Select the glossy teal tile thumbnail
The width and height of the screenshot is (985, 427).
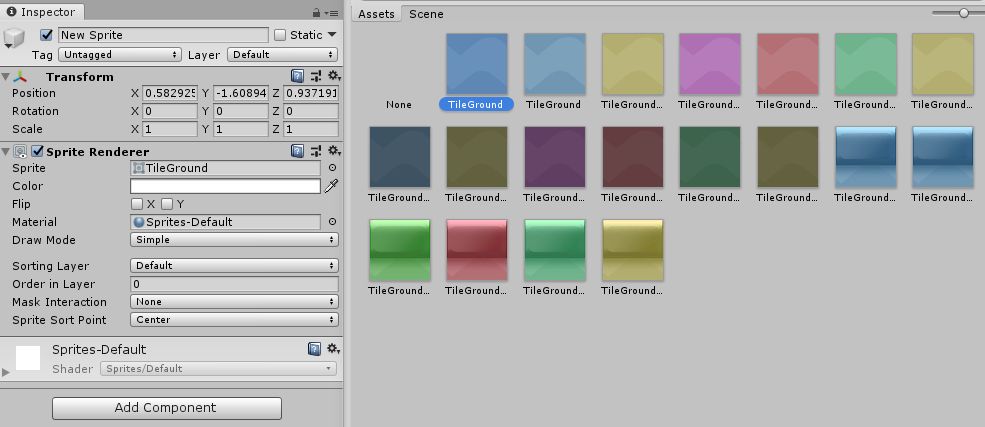click(554, 250)
